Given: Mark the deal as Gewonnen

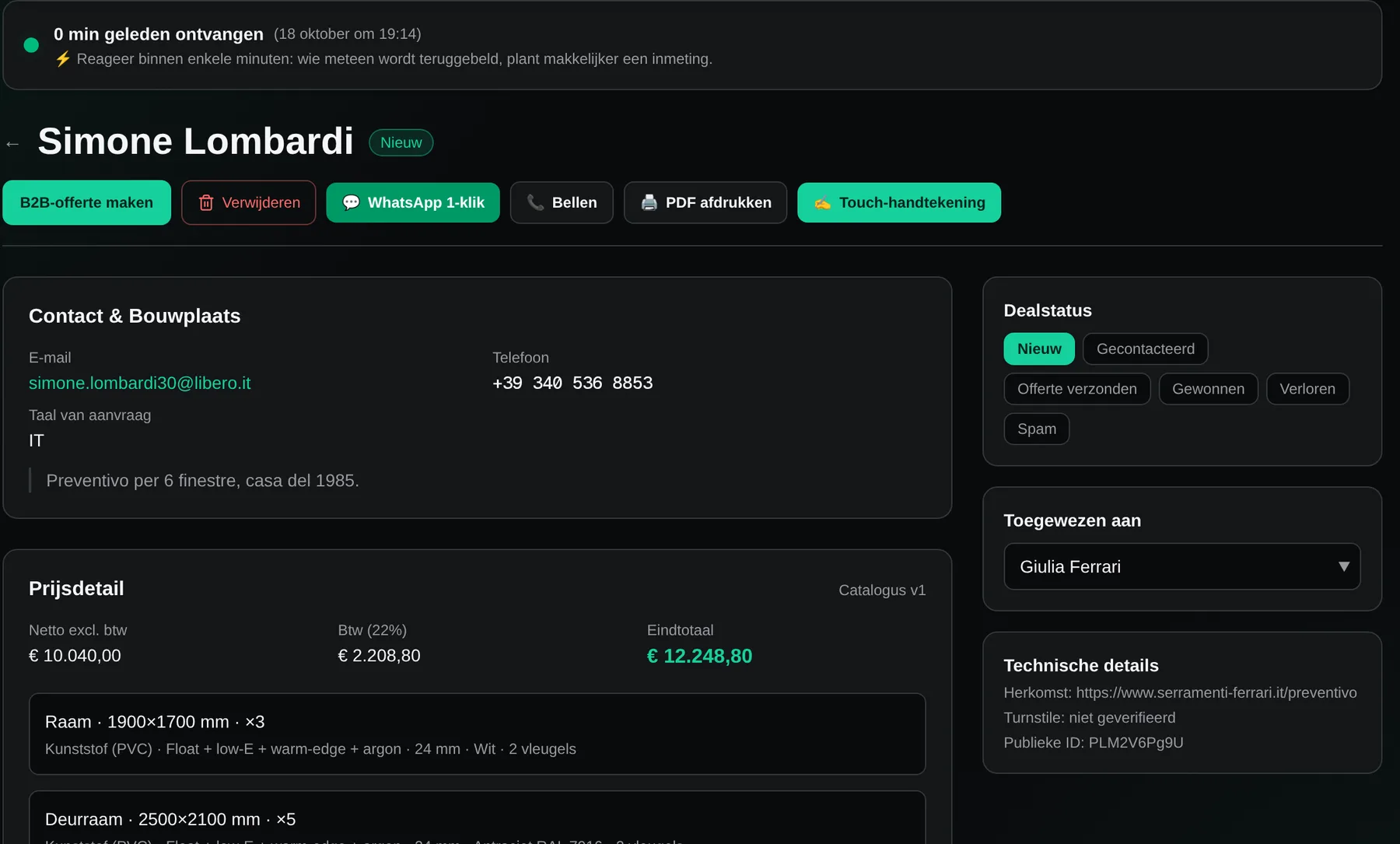Looking at the screenshot, I should click(1209, 389).
